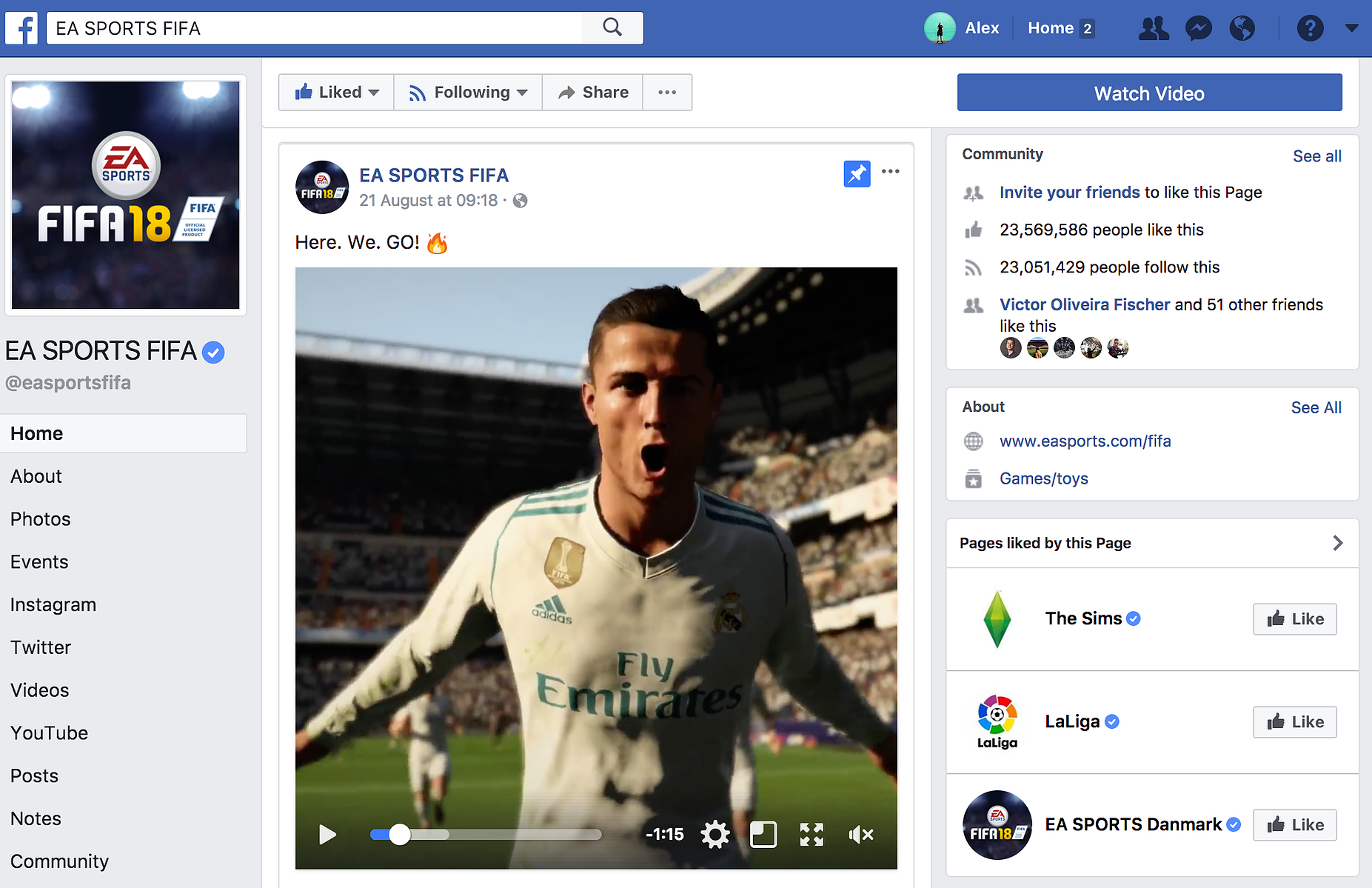Open video quality settings gear
This screenshot has width=1372, height=888.
tap(715, 835)
